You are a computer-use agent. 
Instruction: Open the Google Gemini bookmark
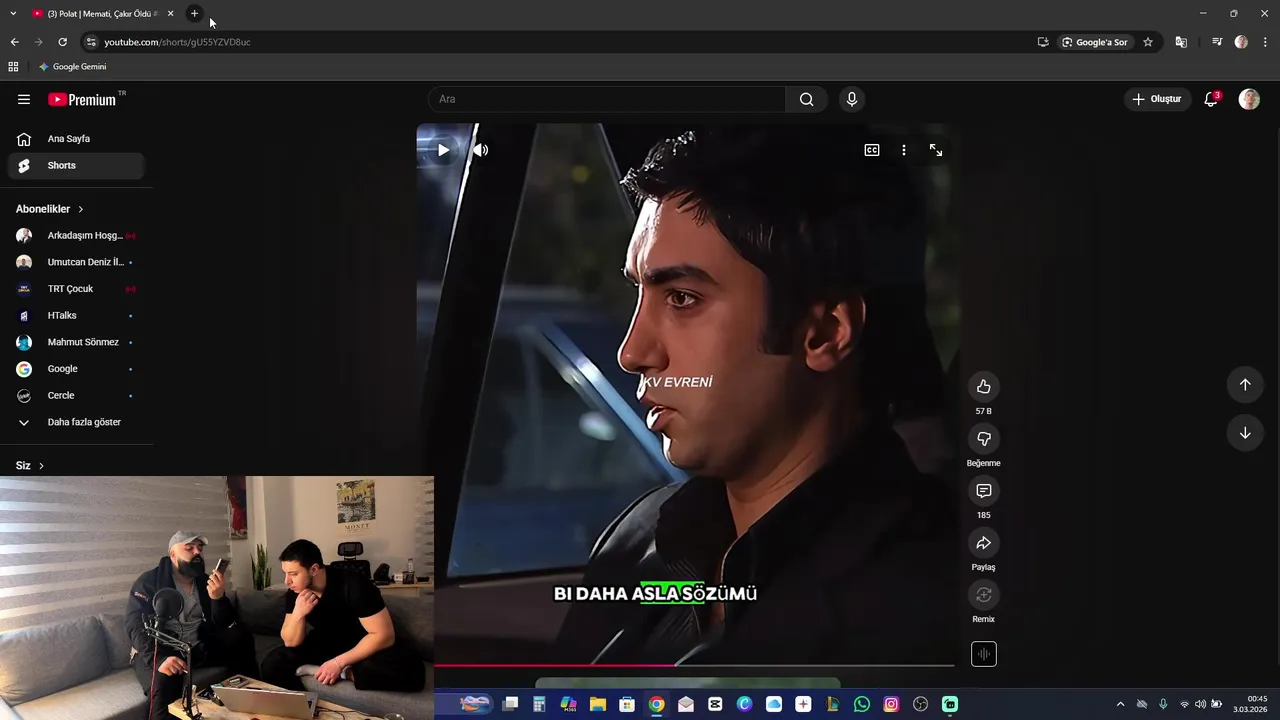[x=72, y=67]
